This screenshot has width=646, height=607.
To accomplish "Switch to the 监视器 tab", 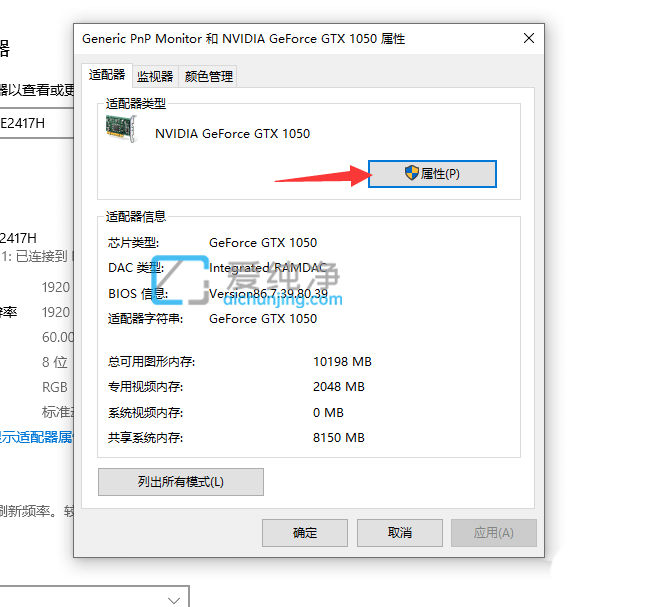I will (x=155, y=76).
